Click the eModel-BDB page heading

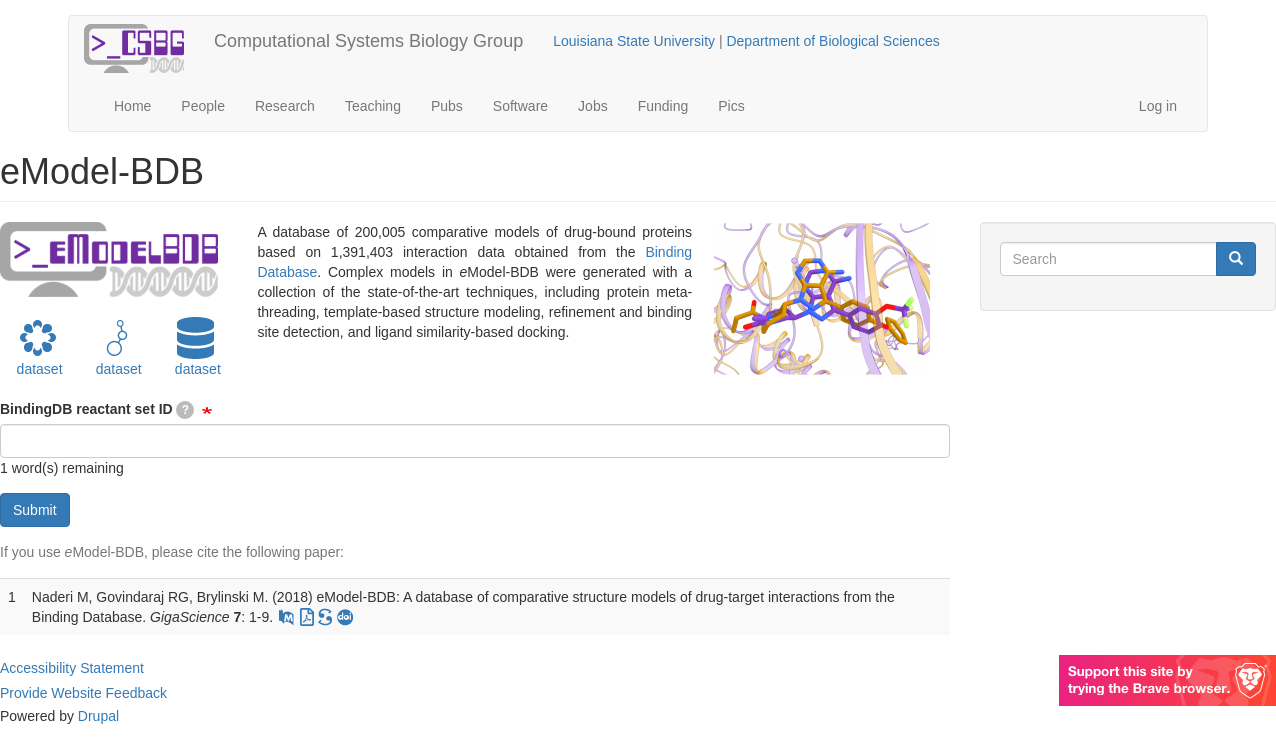(x=102, y=172)
